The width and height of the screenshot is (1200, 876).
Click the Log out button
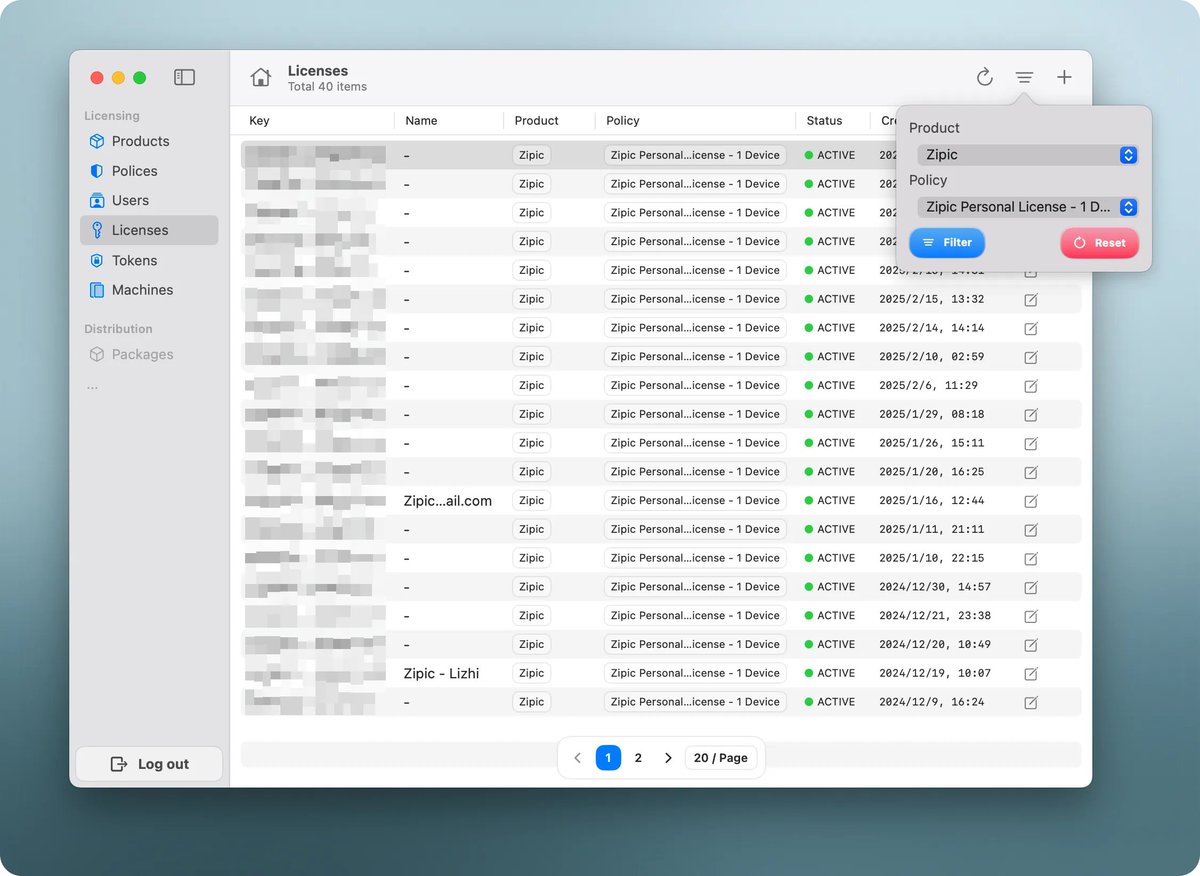point(149,764)
